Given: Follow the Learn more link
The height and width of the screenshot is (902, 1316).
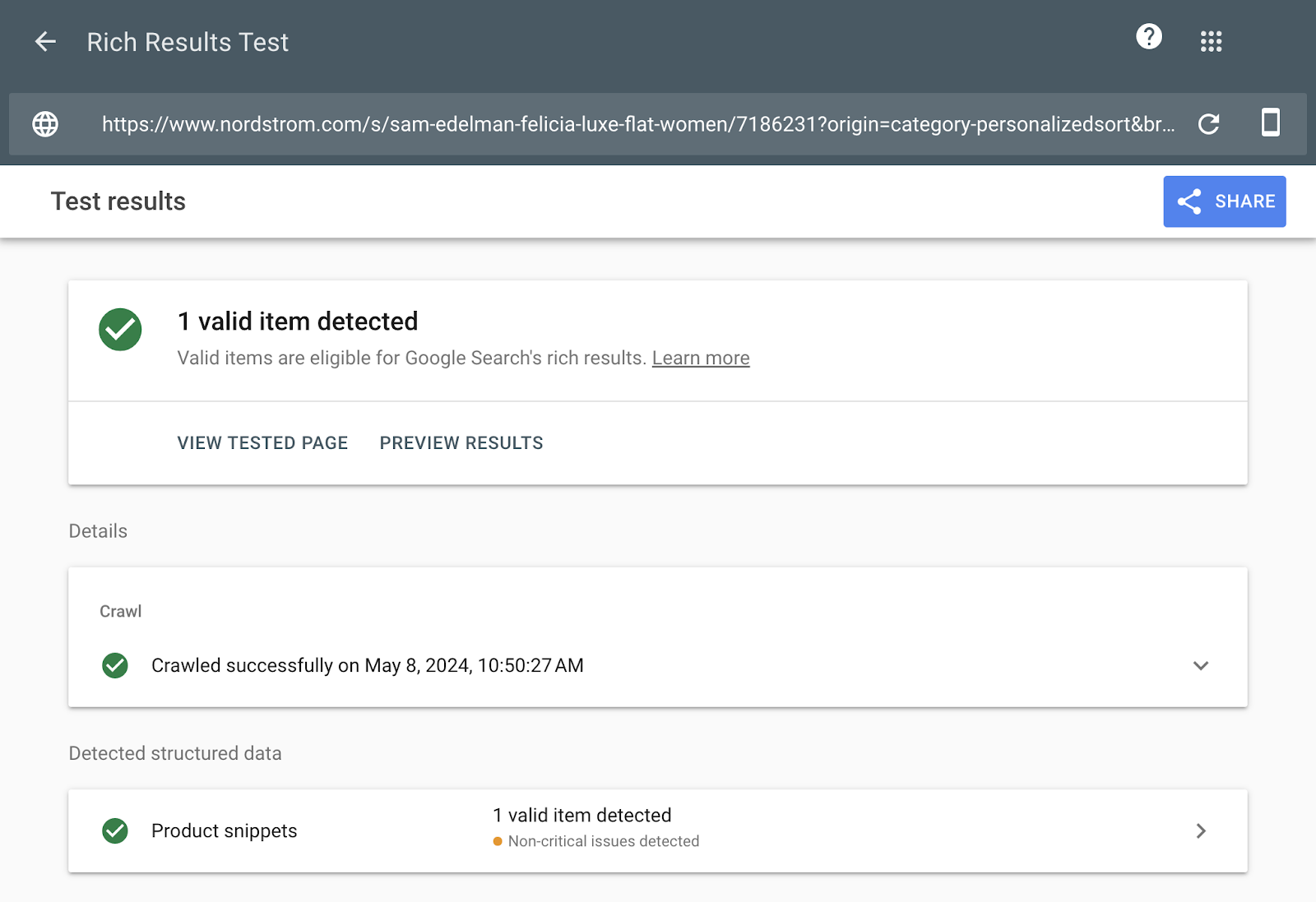Looking at the screenshot, I should pos(700,358).
